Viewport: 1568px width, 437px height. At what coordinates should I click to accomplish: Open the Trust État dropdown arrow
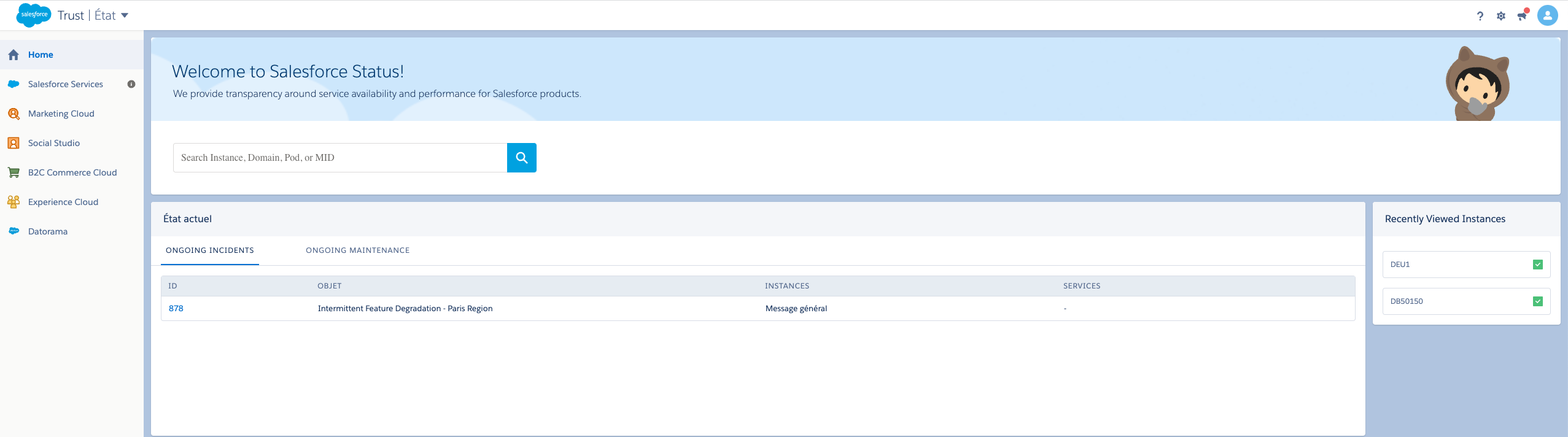coord(125,15)
